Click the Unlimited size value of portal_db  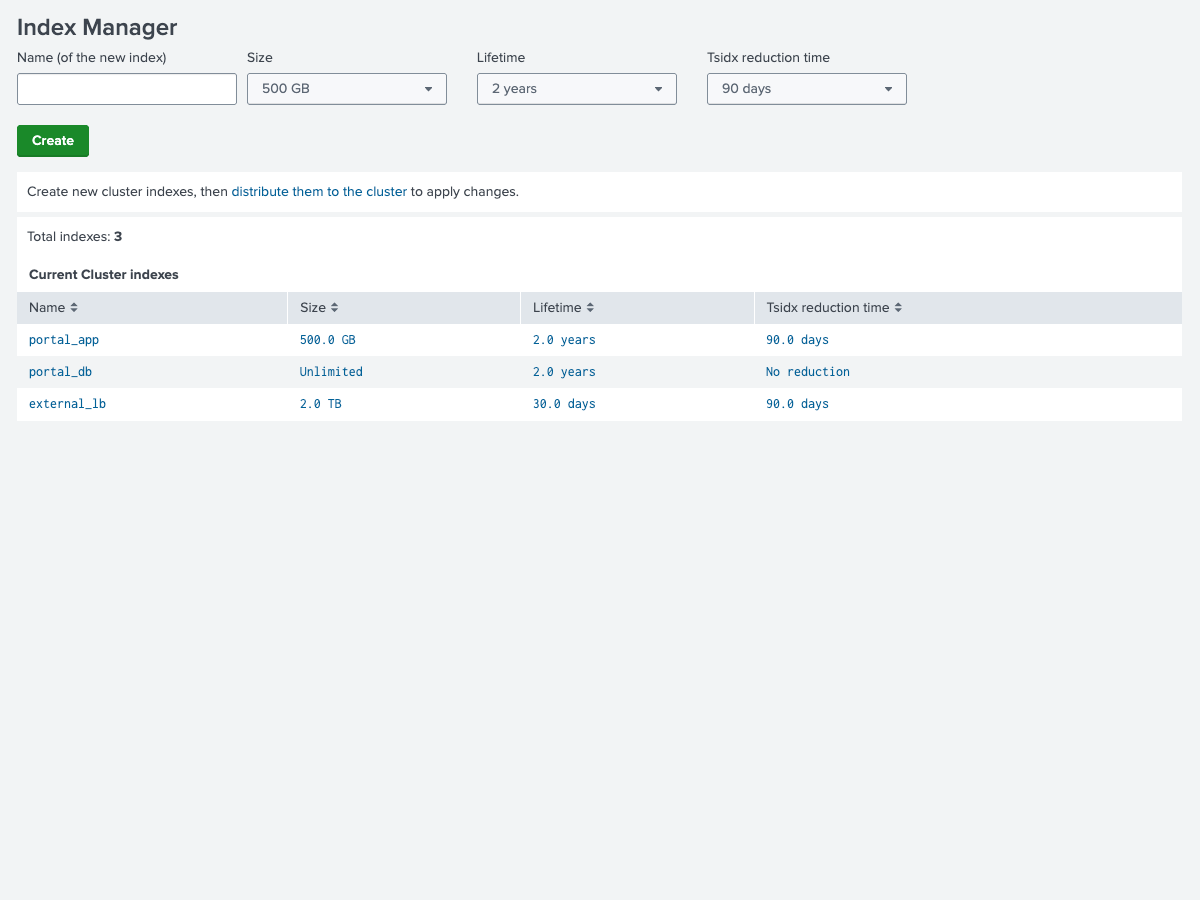331,371
